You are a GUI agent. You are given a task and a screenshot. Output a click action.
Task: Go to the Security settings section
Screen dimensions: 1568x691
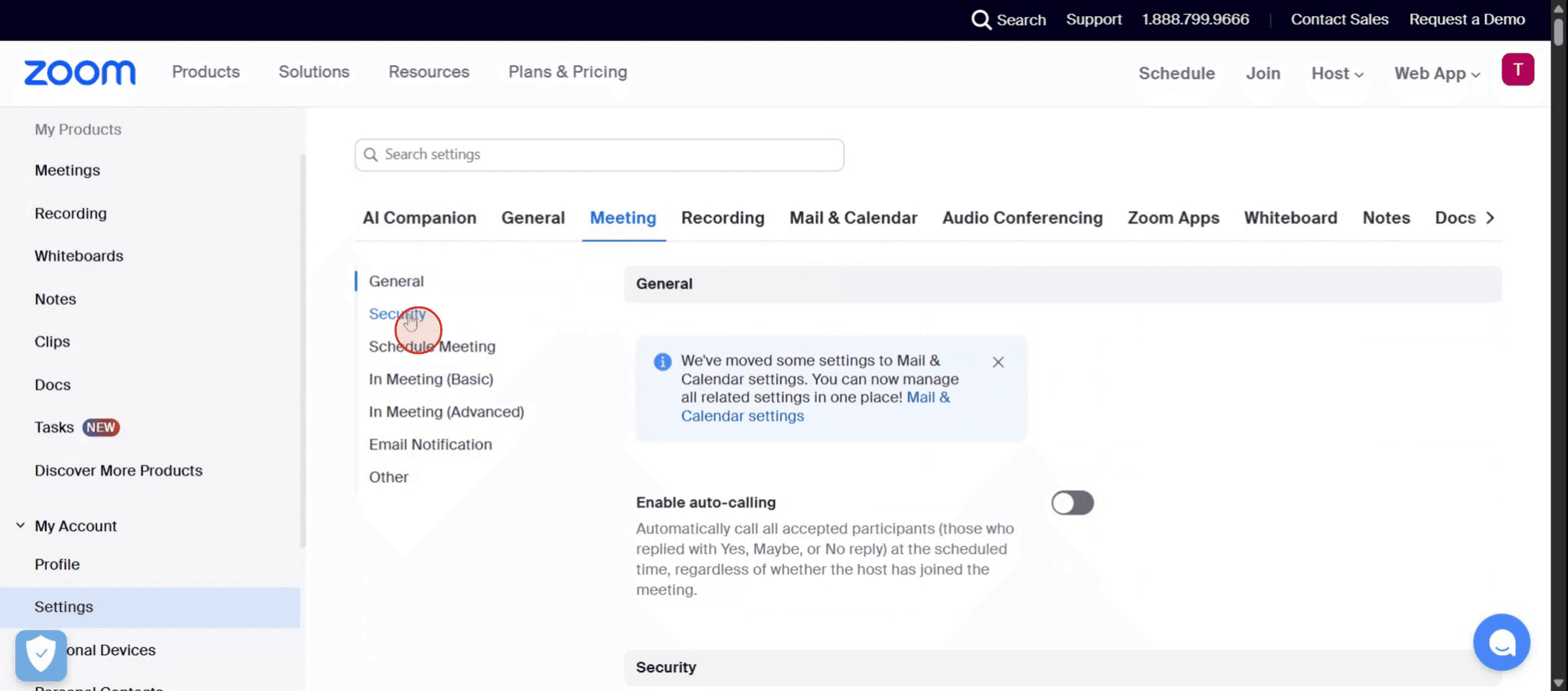397,313
